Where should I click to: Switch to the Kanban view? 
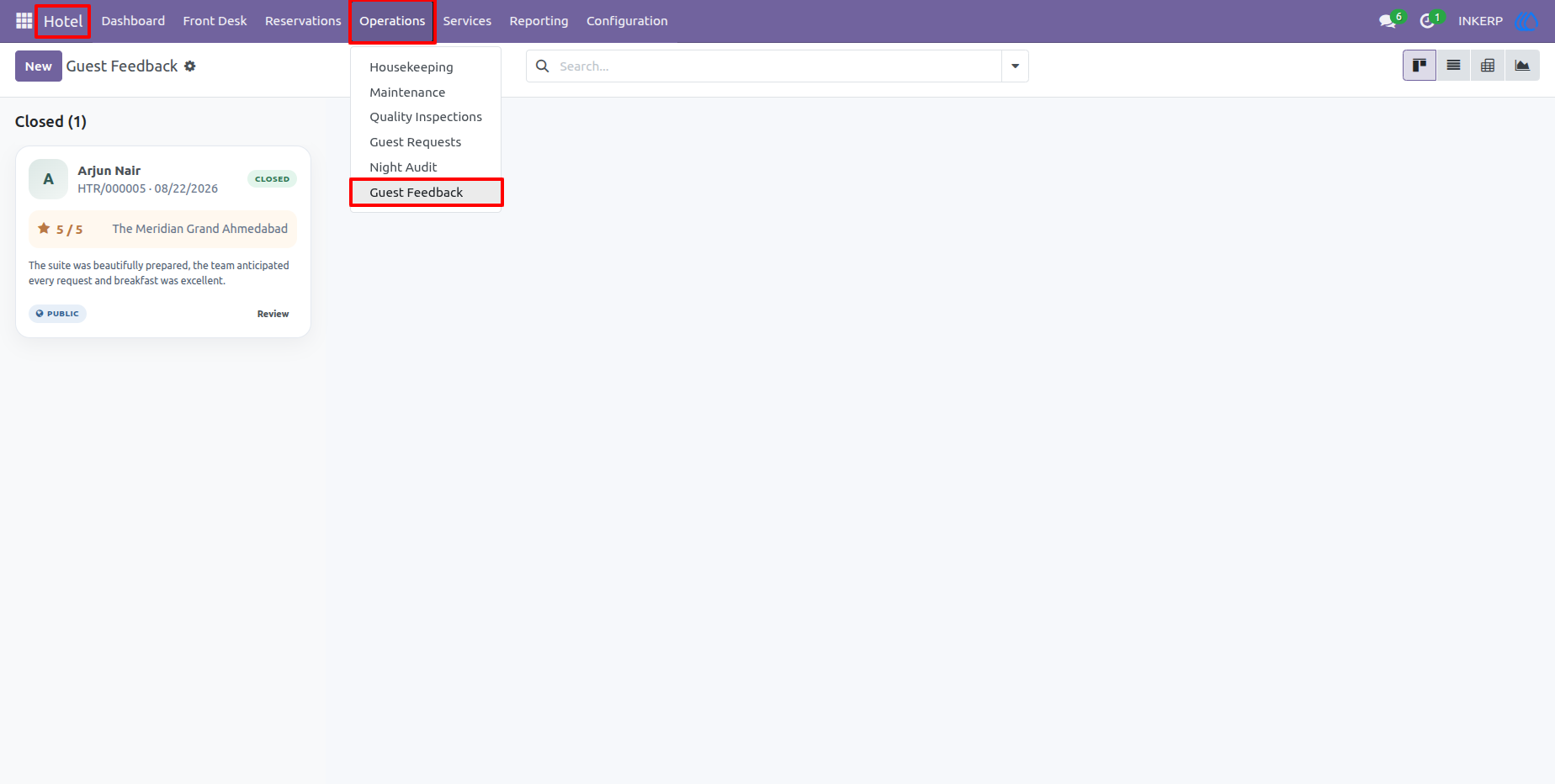(1420, 66)
